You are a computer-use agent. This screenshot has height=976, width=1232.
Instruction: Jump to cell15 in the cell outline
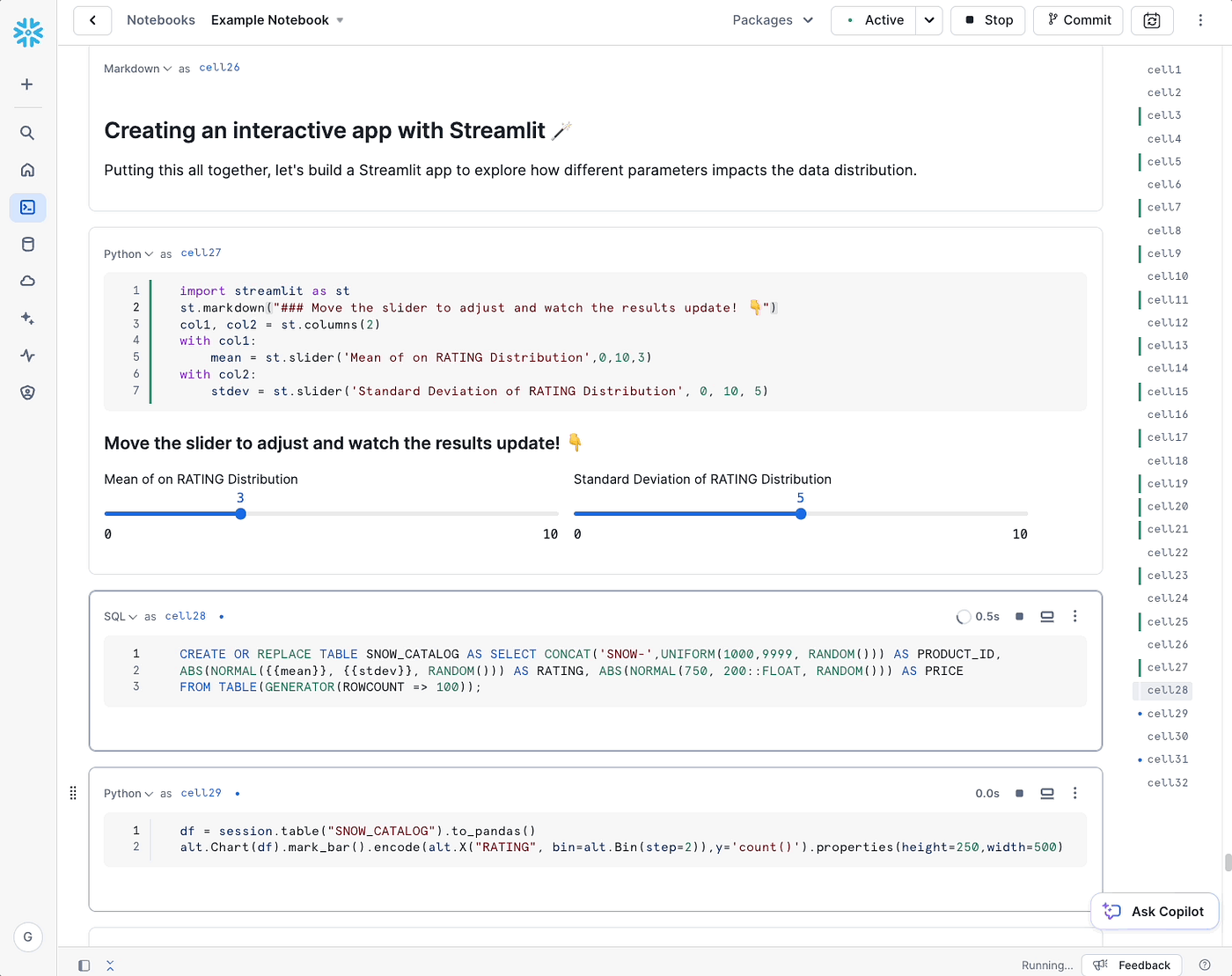tap(1167, 392)
